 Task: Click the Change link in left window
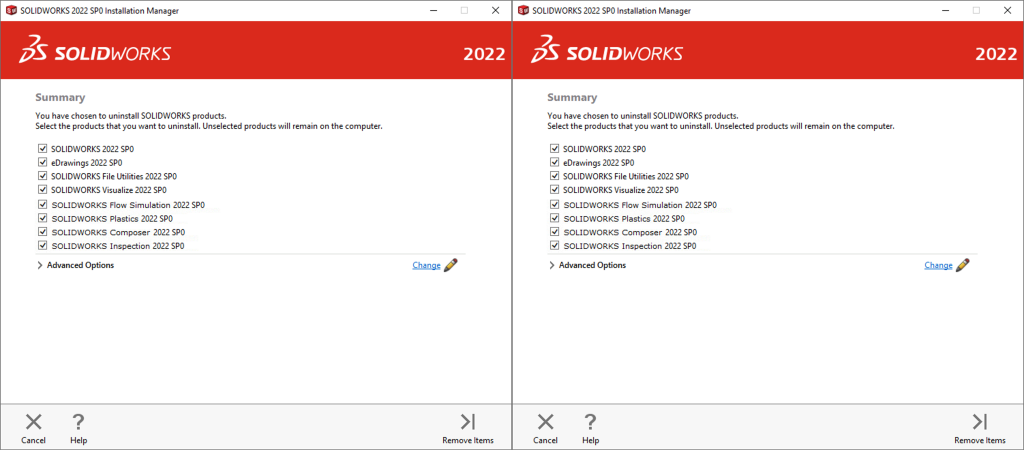click(x=426, y=265)
